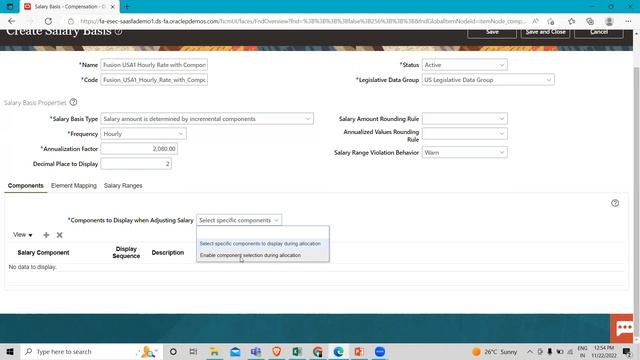Open a new browser tab with plus icon

coord(127,7)
